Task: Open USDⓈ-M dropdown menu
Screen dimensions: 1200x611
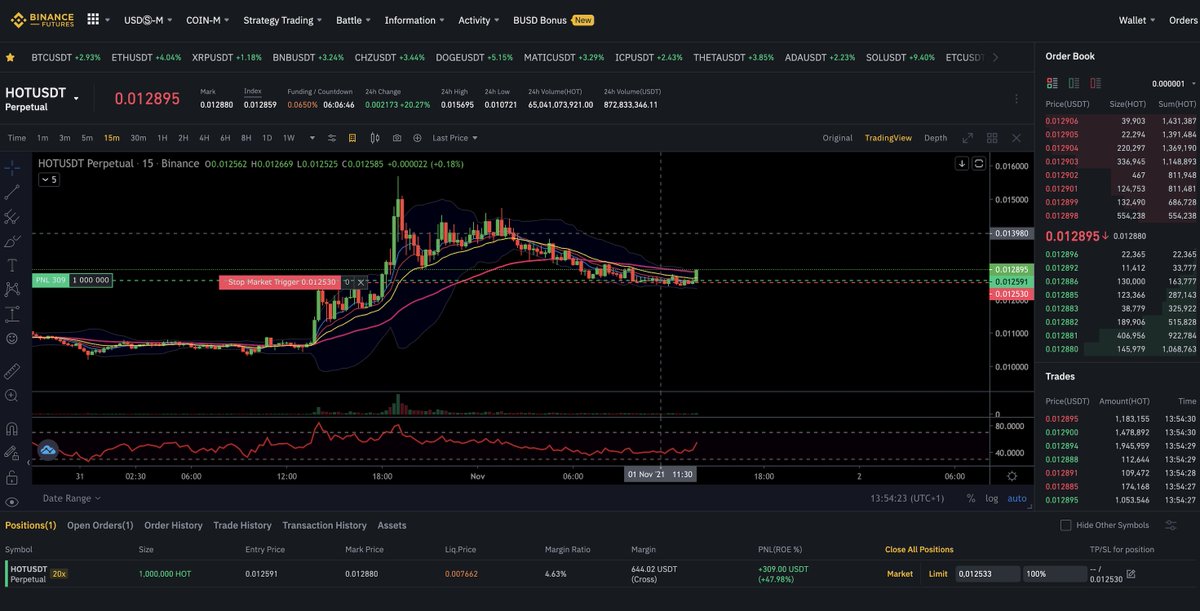Action: tap(147, 20)
